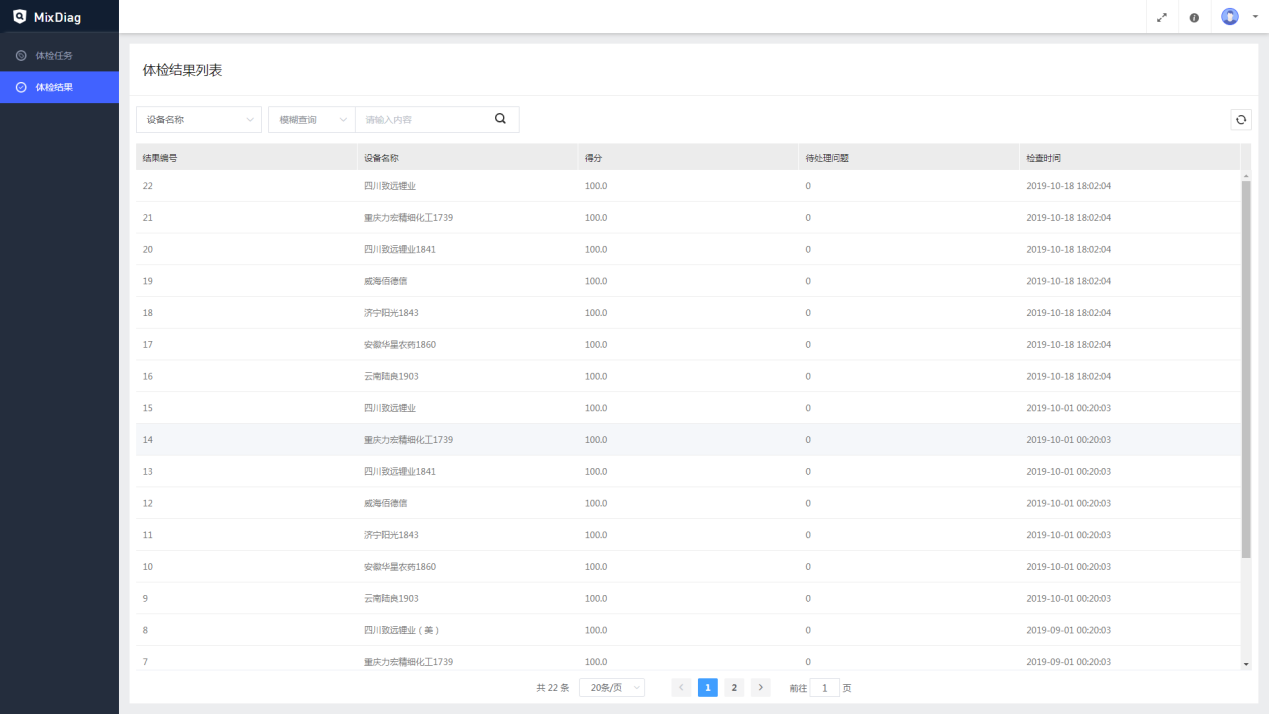
Task: Click the 检查时间 column header
Action: 1044,158
